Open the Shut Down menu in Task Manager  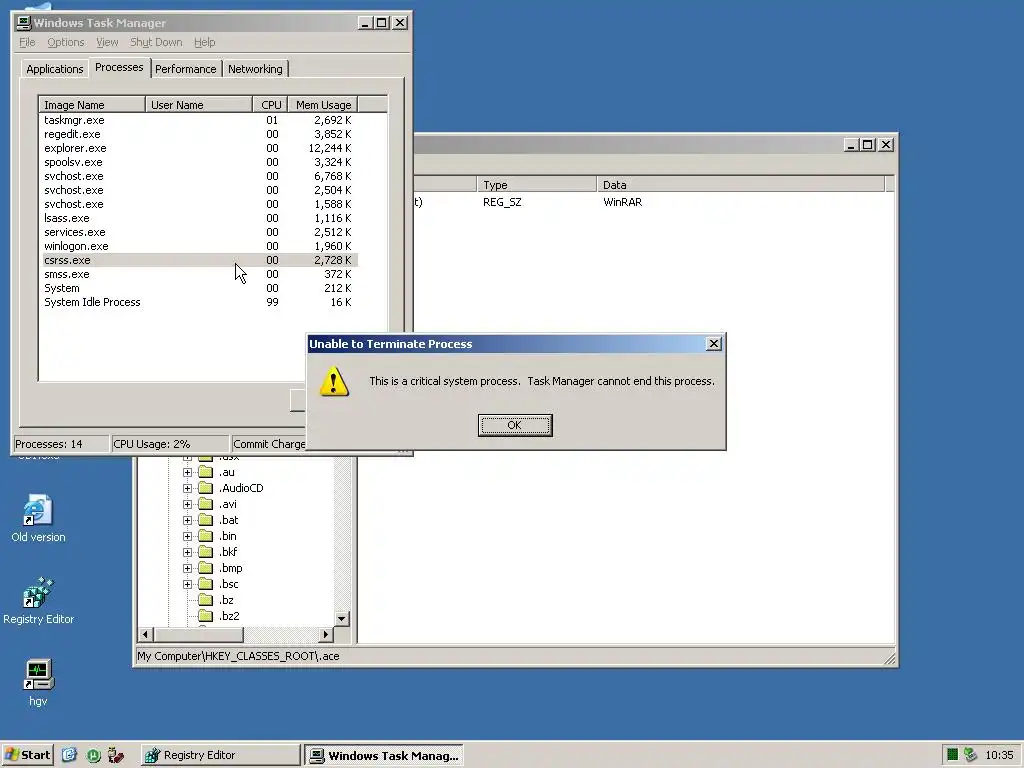click(156, 42)
